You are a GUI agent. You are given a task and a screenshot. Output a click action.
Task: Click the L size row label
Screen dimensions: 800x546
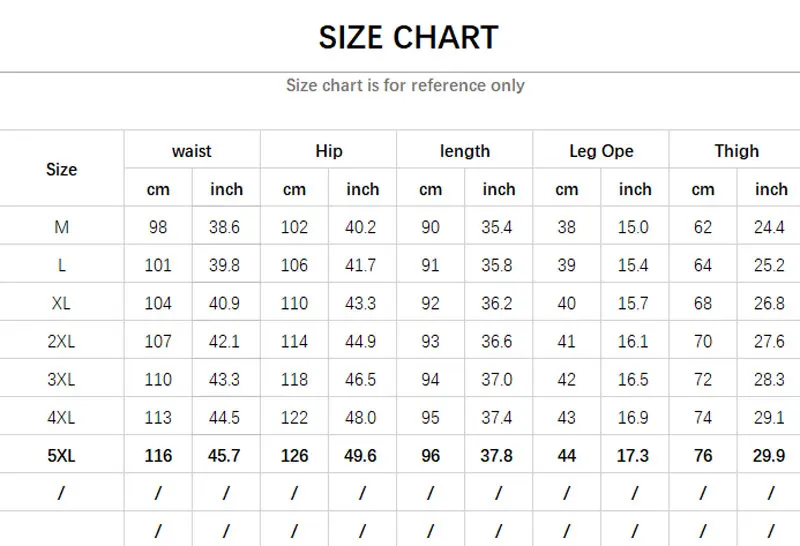61,265
